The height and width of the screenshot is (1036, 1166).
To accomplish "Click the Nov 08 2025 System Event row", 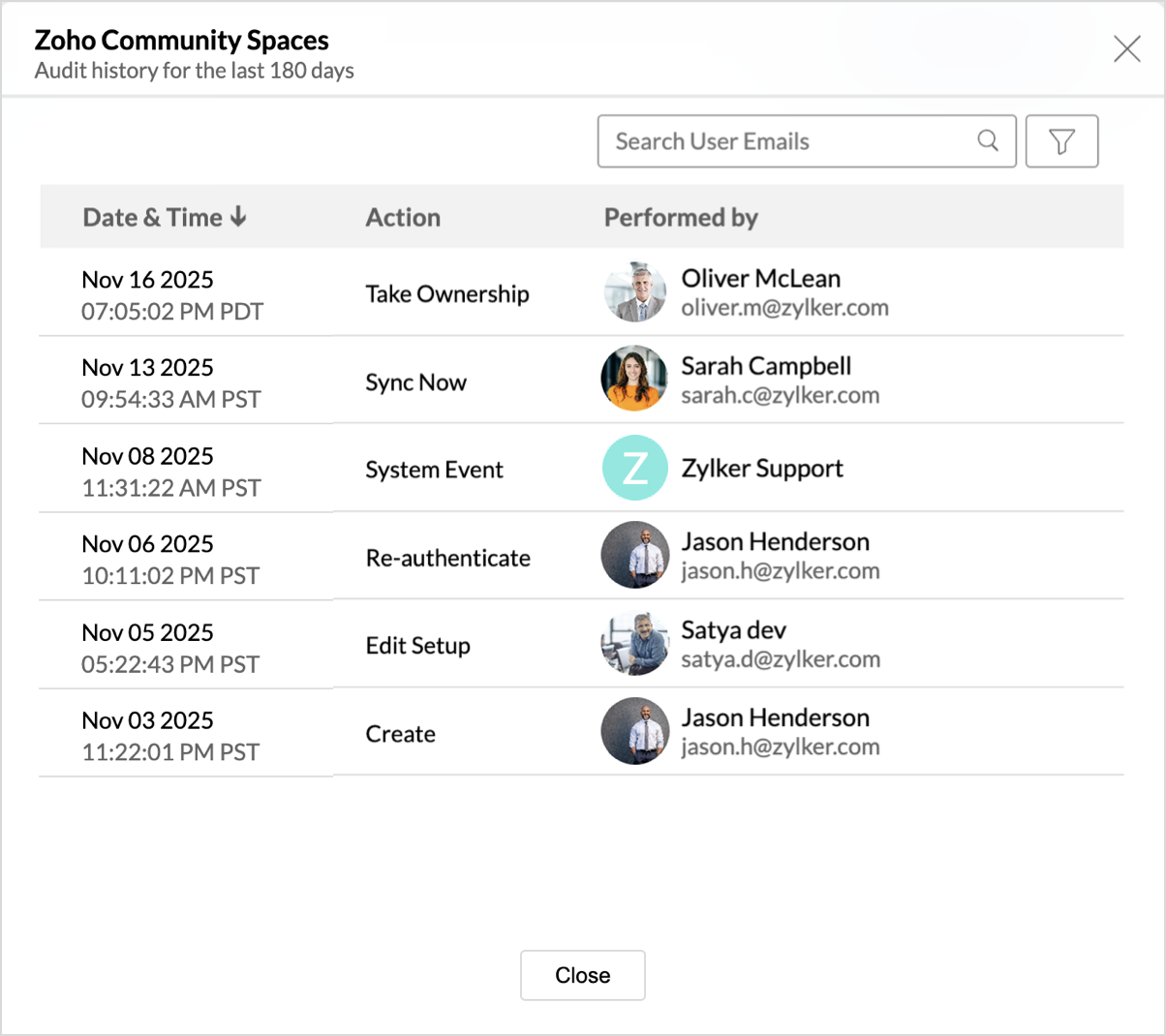I will click(x=434, y=470).
